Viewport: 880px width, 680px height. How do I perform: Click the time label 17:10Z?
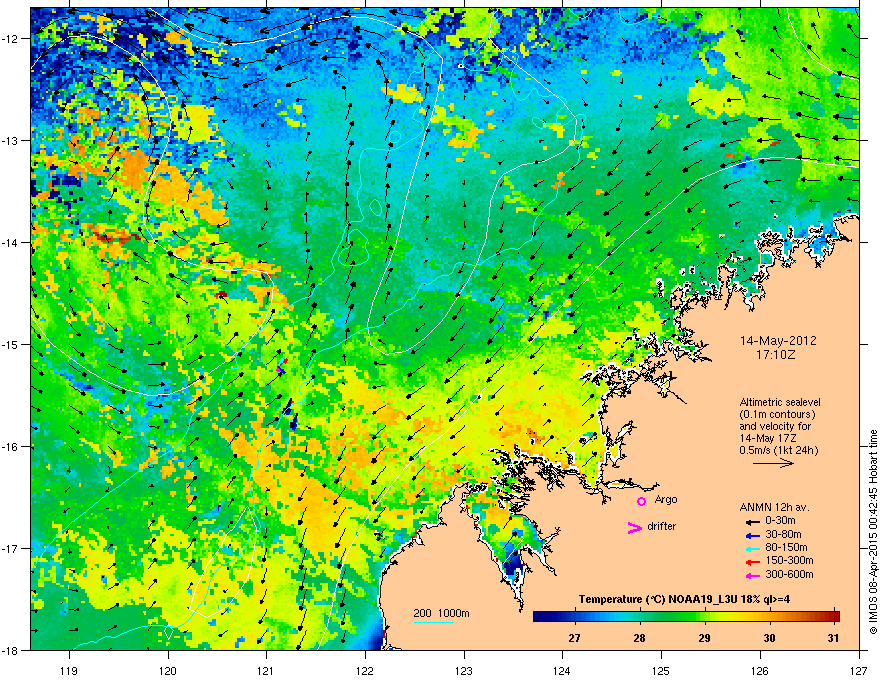[776, 355]
